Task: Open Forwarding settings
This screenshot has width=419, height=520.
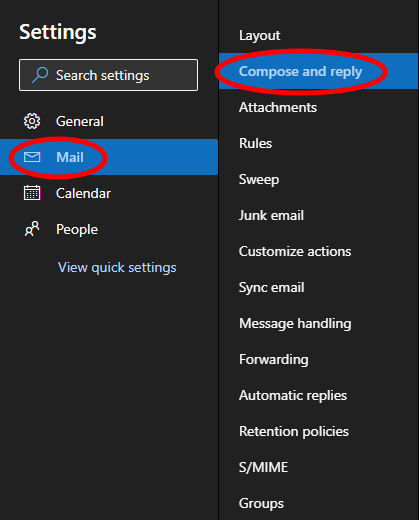Action: (x=318, y=359)
